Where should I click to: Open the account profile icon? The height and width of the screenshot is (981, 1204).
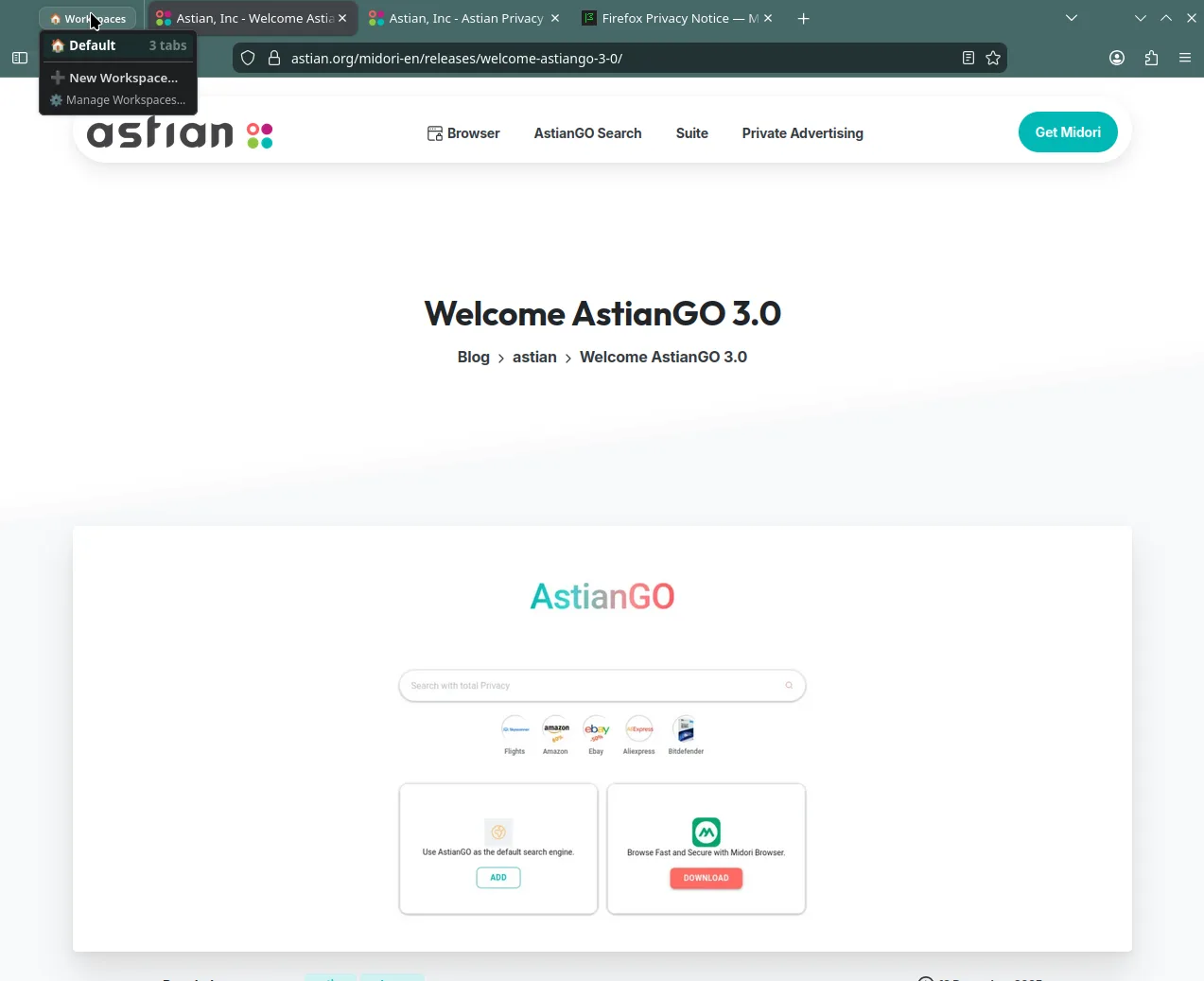[x=1117, y=58]
